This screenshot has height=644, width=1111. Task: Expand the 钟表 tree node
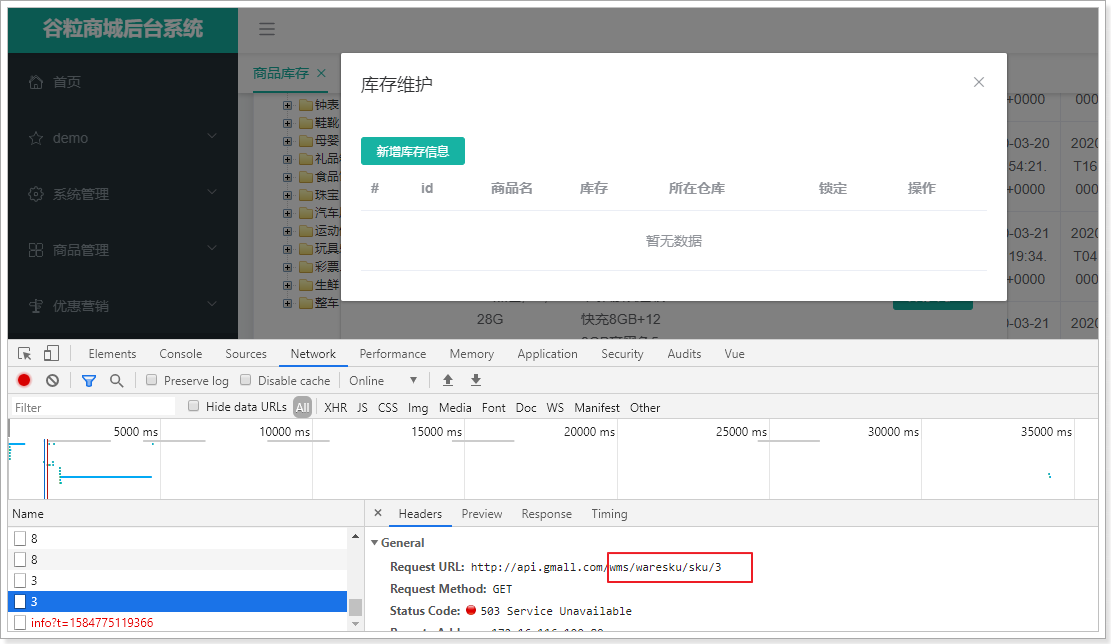287,106
